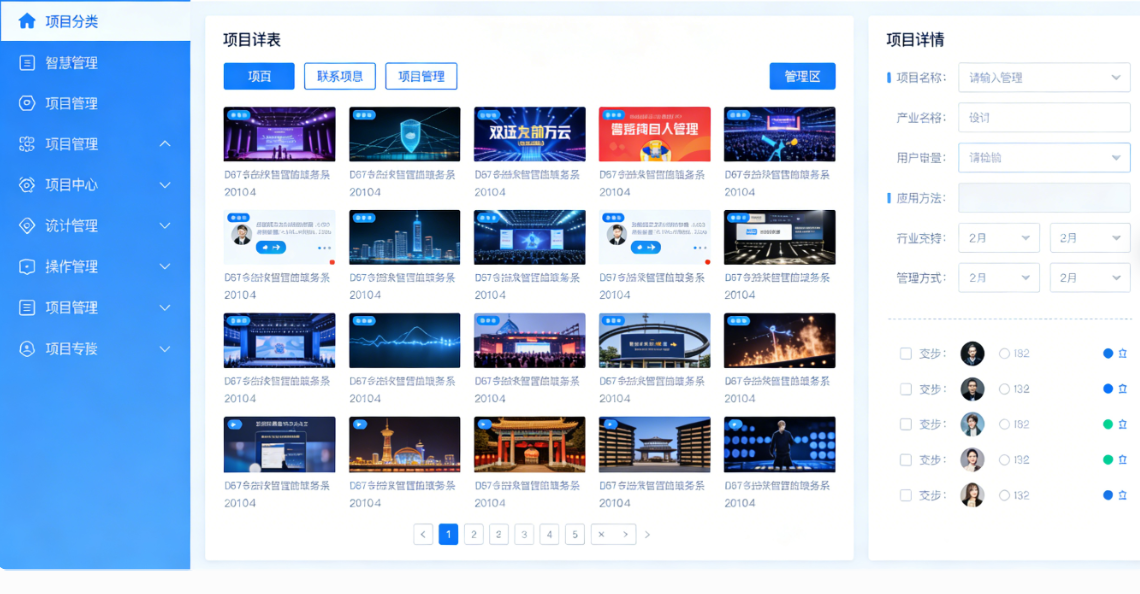Click the 立 icon in the bow-tie man's row
Viewport: 1140px width, 594px height.
click(x=1123, y=389)
